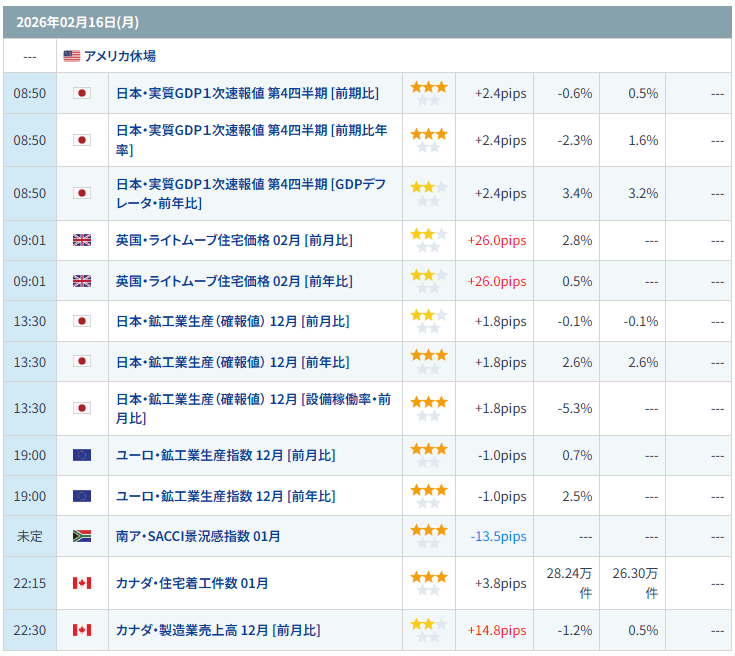Viewport: 735px width, 656px height.
Task: Open 日本・鉱工業生産(確報値) [前年比] link
Action: pyautogui.click(x=233, y=362)
